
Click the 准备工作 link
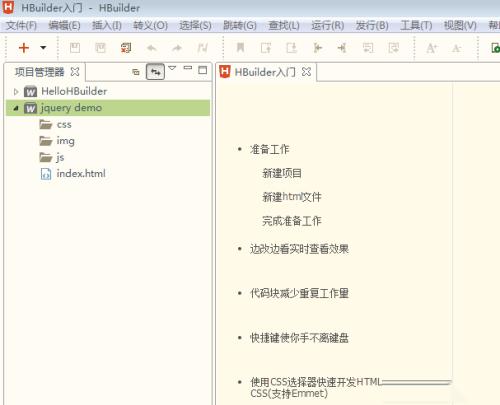pos(270,149)
